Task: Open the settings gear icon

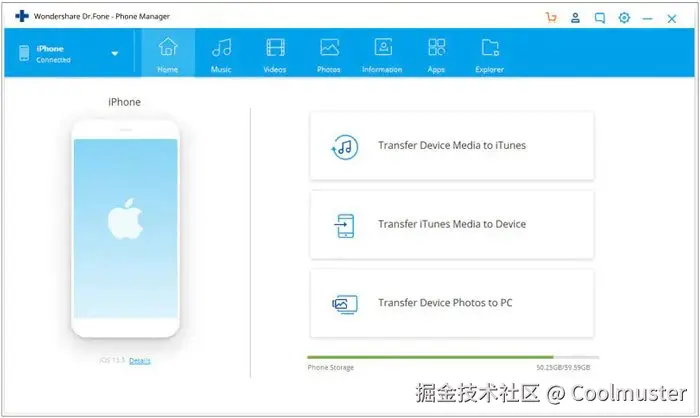Action: coord(624,18)
